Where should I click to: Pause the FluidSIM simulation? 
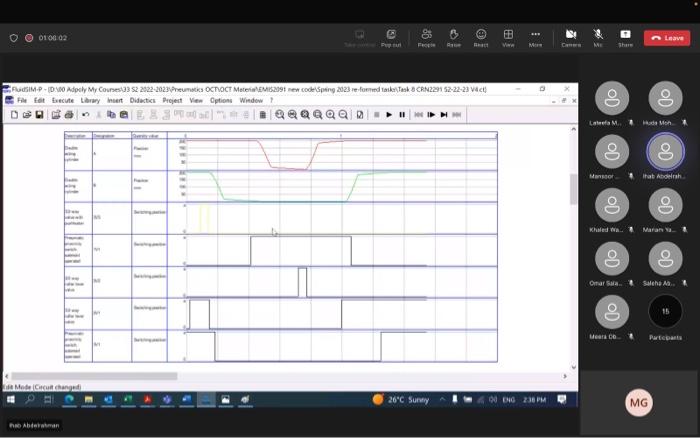402,115
